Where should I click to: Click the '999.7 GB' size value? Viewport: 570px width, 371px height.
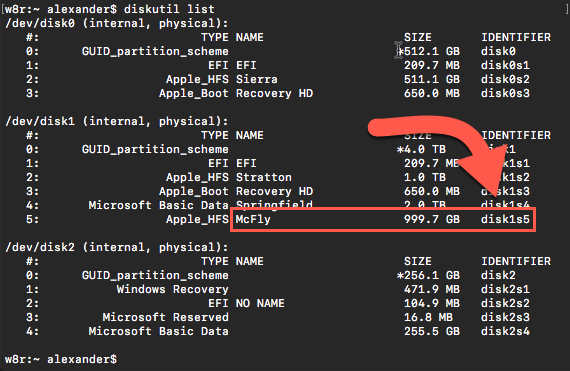(432, 219)
